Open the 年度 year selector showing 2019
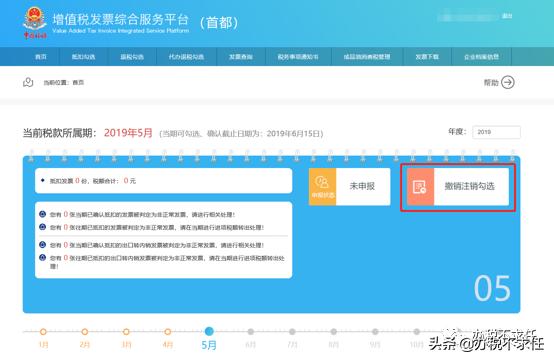This screenshot has height=361, width=554. 496,132
